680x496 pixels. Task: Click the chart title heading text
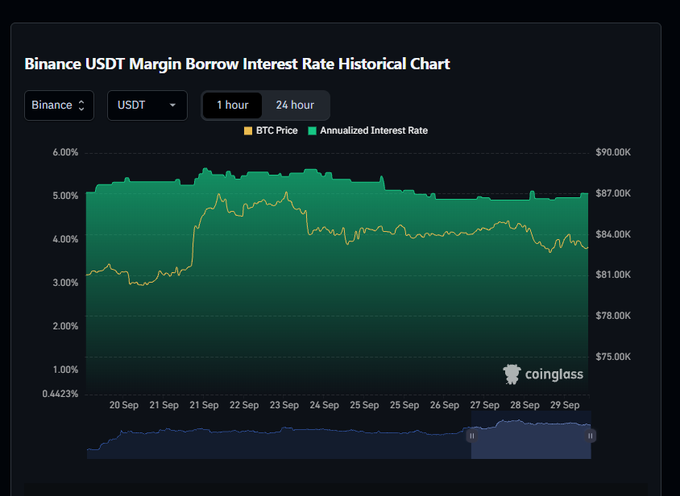point(237,64)
